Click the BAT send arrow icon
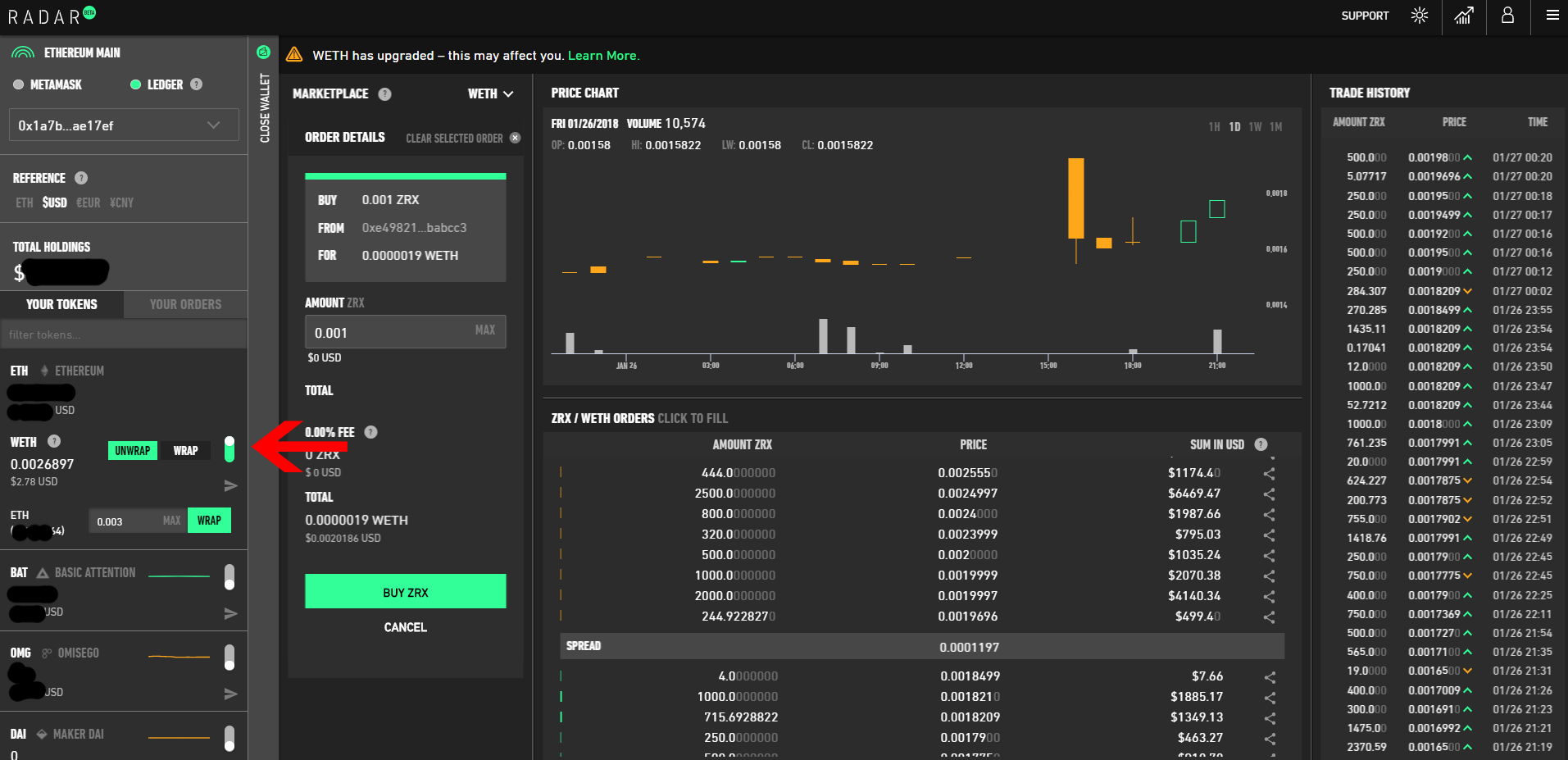Viewport: 1568px width, 760px height. [x=231, y=613]
